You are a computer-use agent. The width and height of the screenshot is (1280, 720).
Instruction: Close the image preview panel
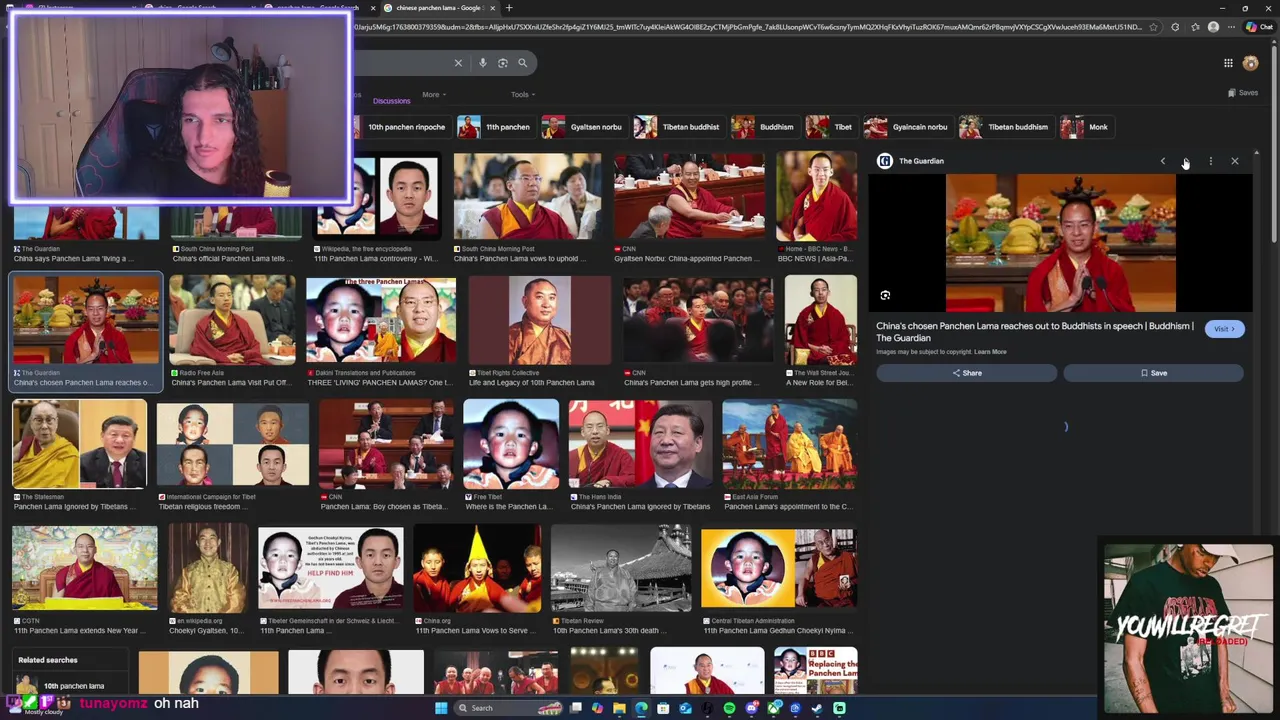point(1234,161)
